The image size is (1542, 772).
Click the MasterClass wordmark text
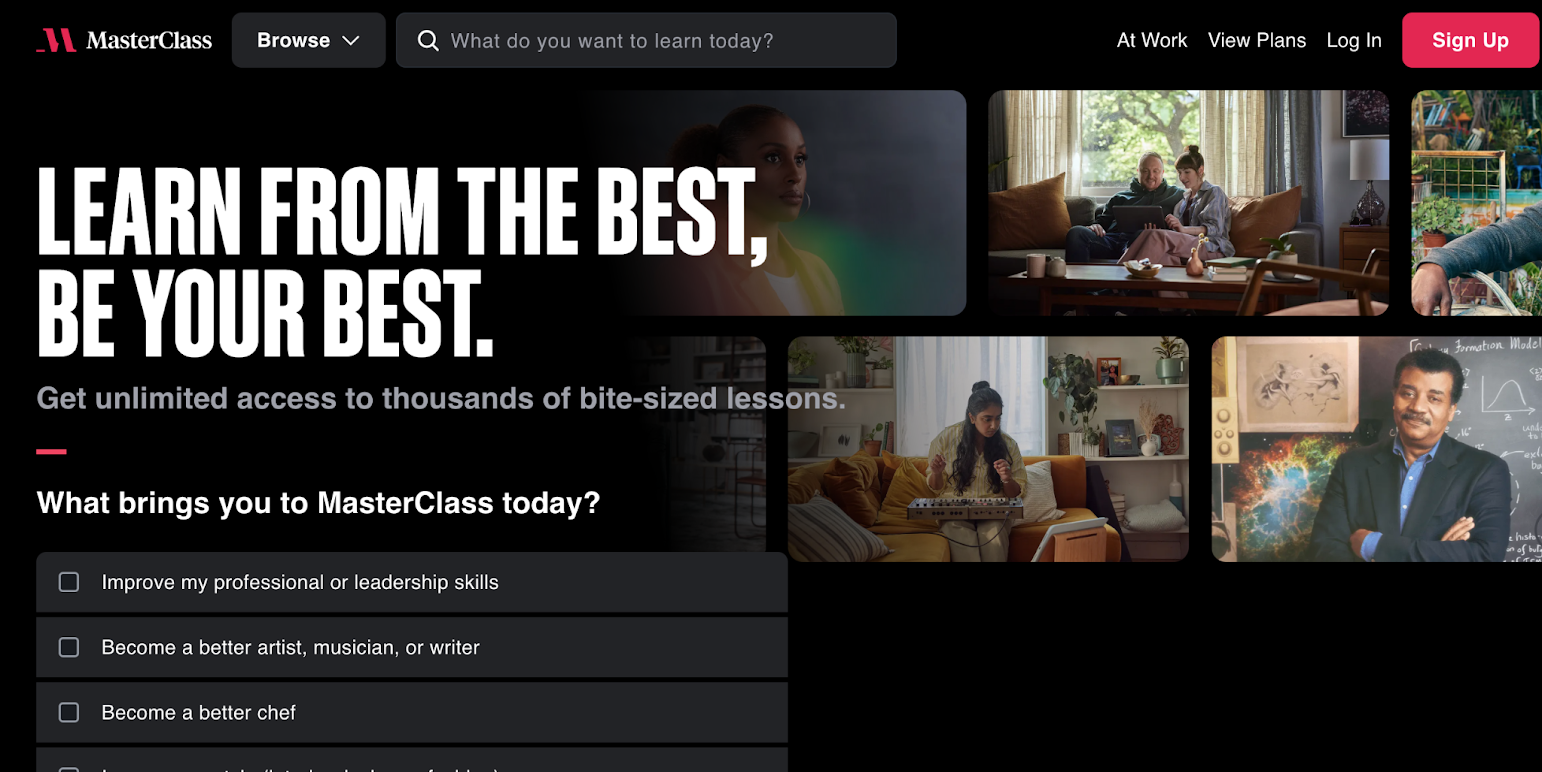(149, 40)
